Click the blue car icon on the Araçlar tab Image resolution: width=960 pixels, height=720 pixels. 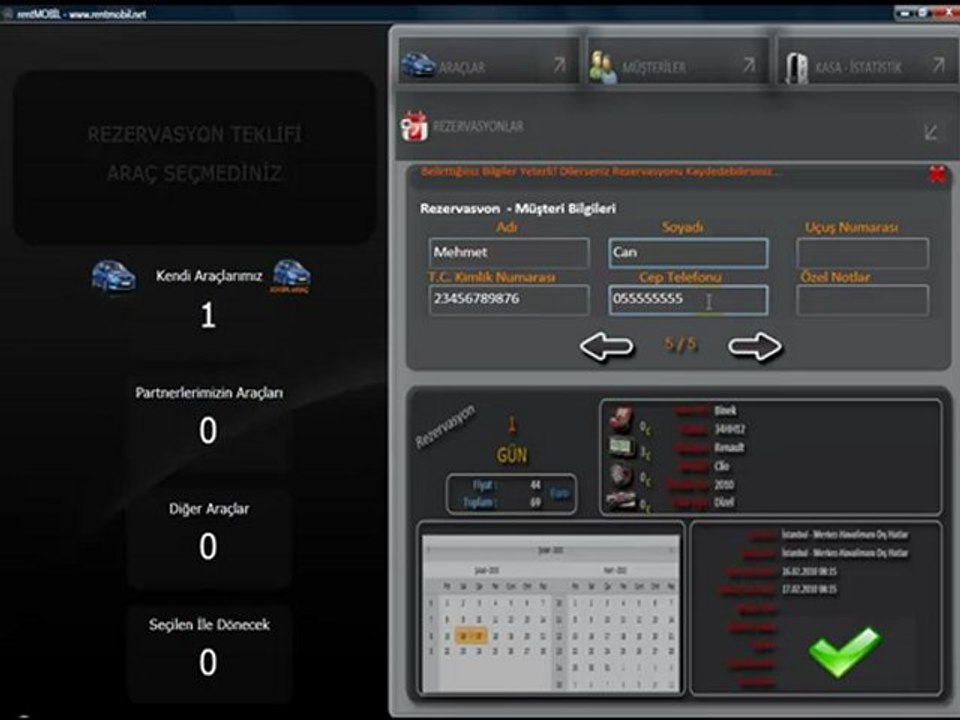click(418, 64)
